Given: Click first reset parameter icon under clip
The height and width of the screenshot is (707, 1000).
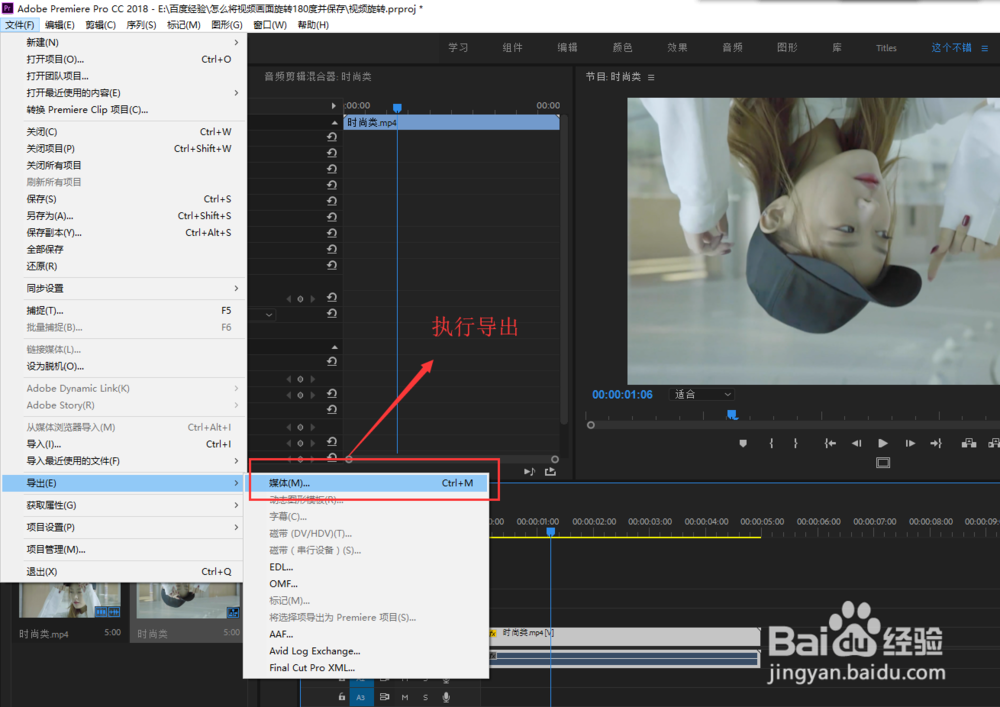Looking at the screenshot, I should (332, 136).
